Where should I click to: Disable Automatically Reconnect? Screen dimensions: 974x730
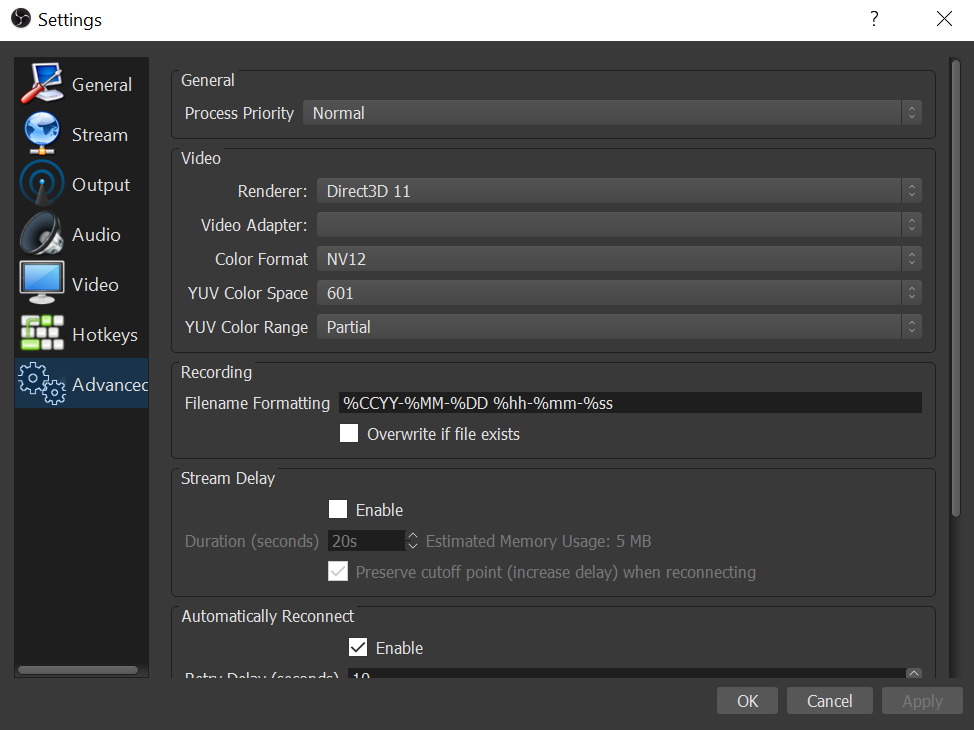tap(358, 647)
